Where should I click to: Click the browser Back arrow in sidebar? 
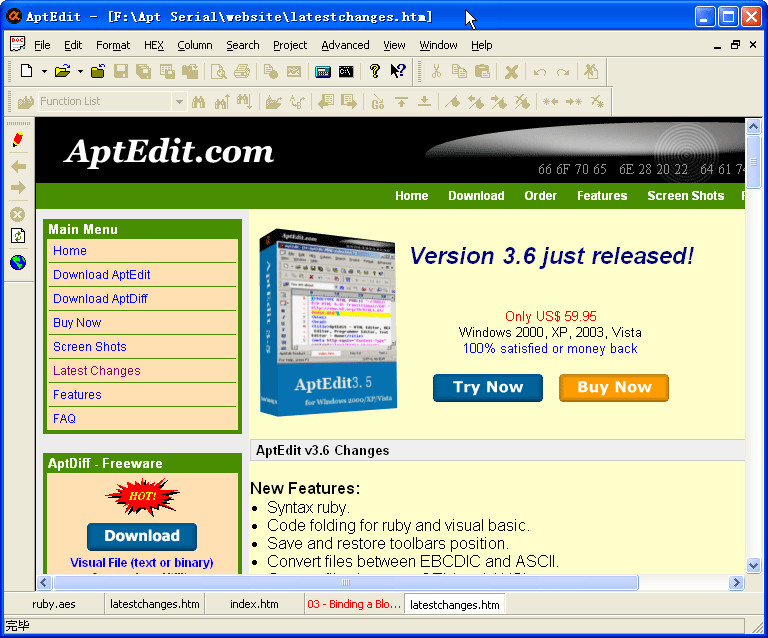[x=18, y=166]
